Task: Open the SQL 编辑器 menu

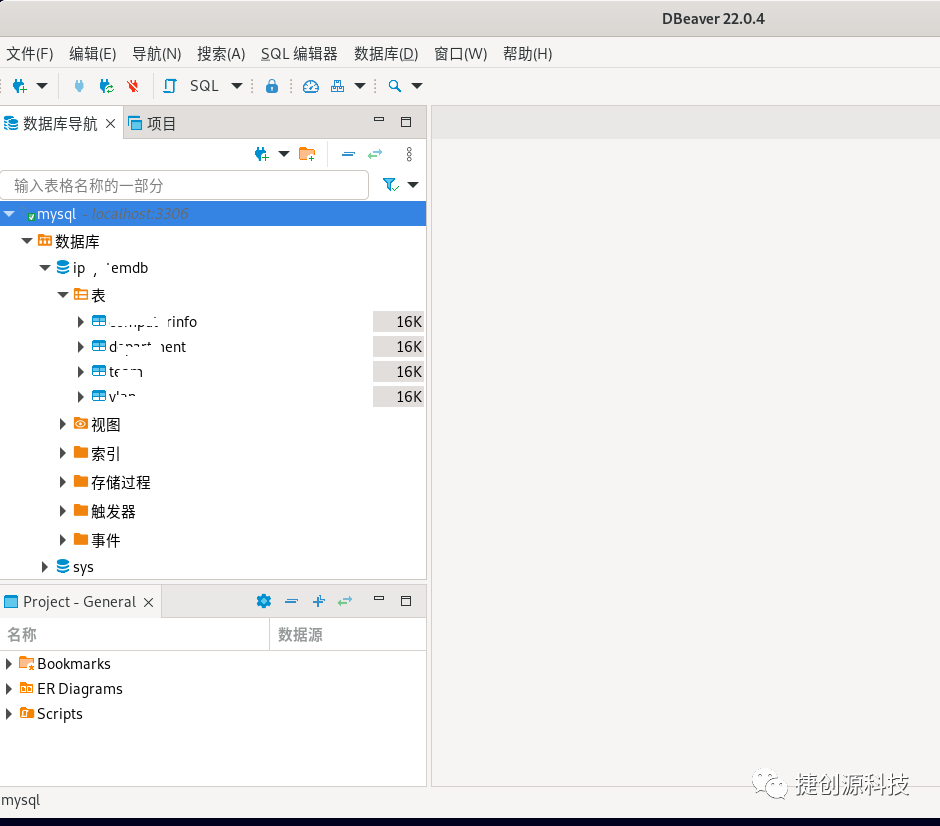Action: point(299,54)
